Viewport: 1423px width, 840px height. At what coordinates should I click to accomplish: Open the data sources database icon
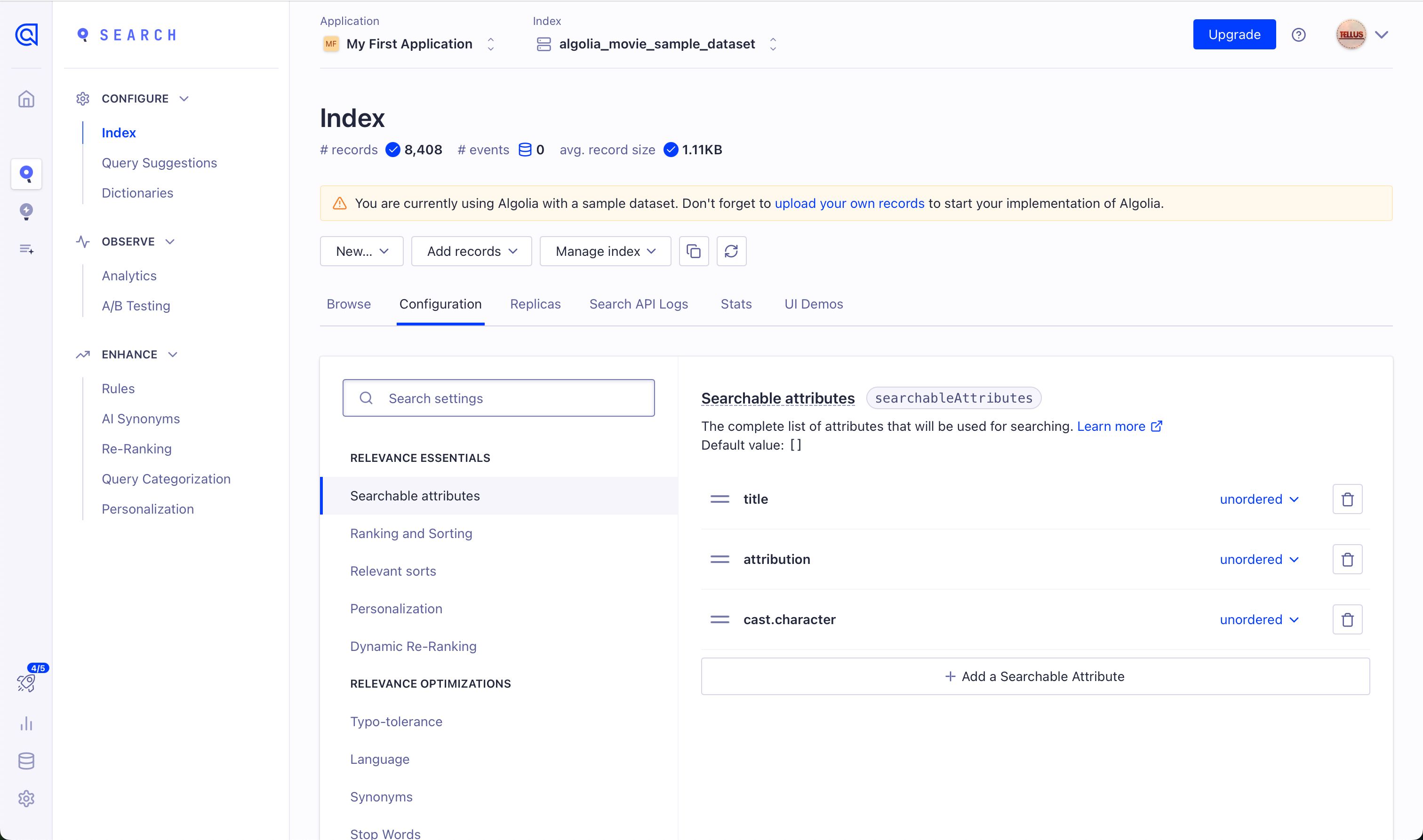click(26, 761)
